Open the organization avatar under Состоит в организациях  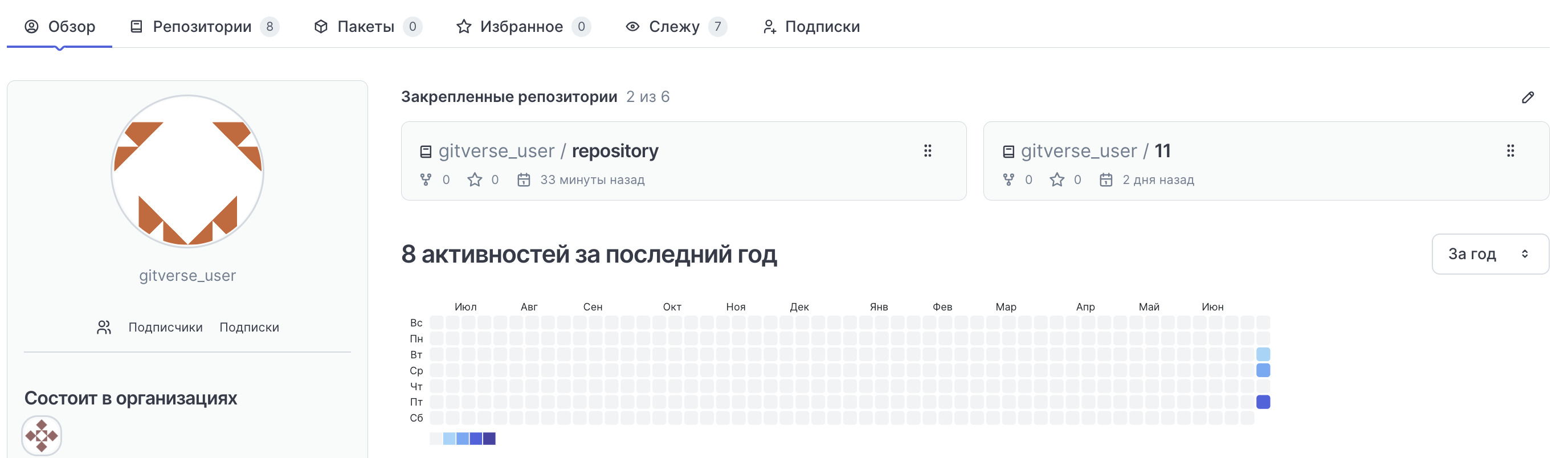[x=42, y=435]
